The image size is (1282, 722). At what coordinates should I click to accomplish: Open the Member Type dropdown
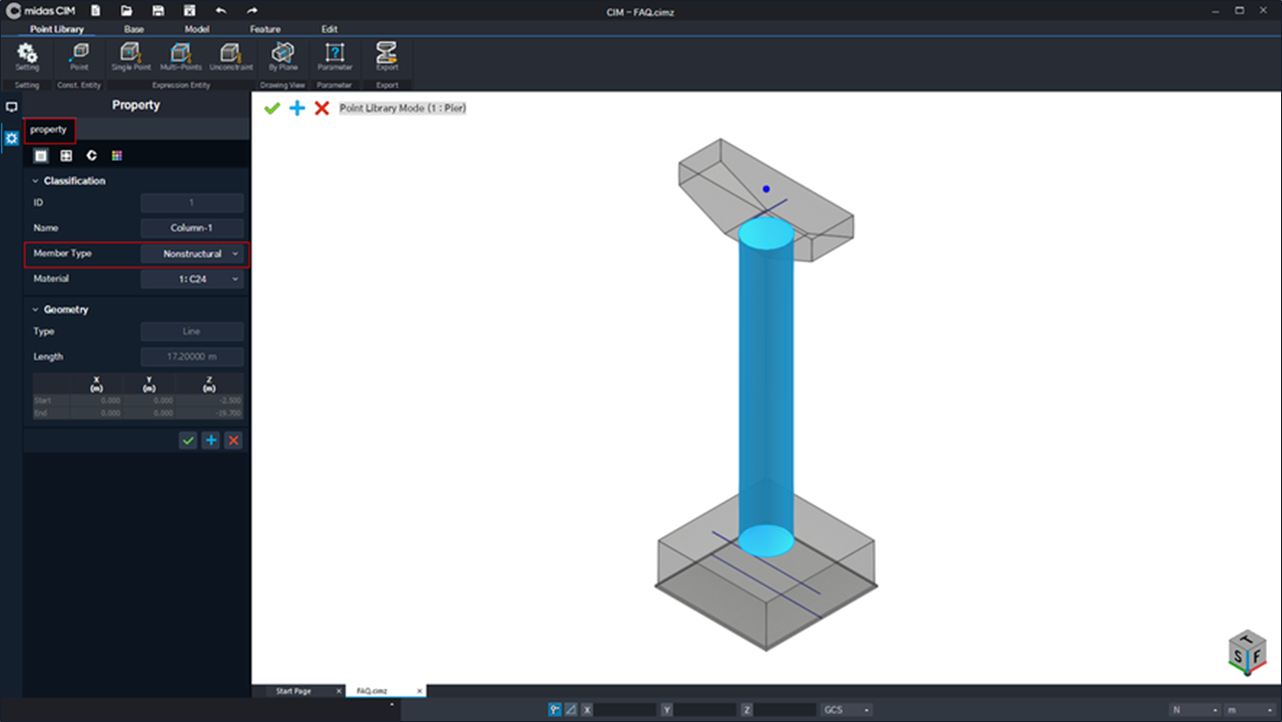click(192, 254)
